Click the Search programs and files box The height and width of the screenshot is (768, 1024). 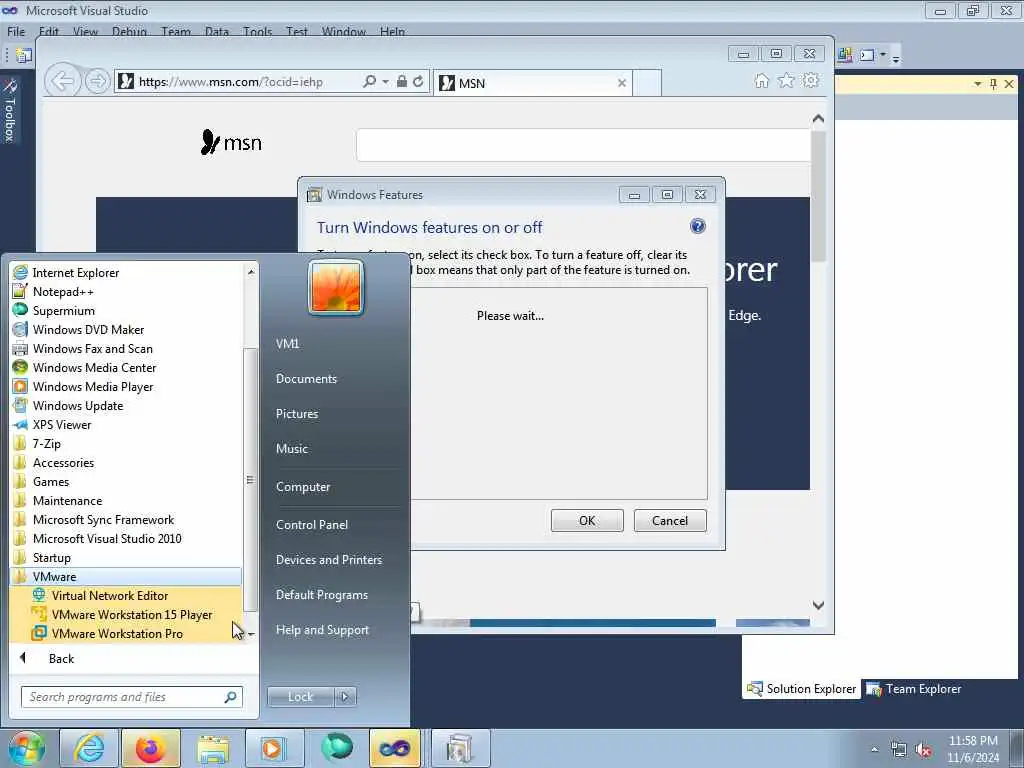(132, 697)
